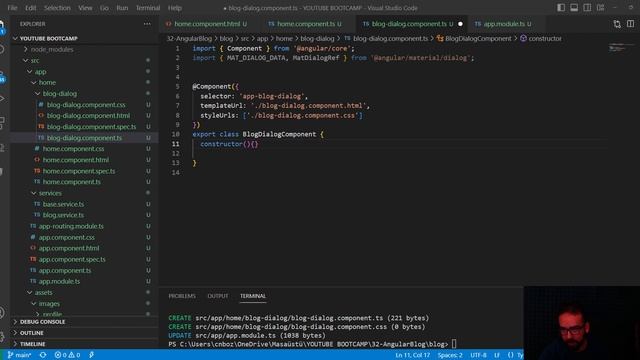Open File menu

[x=12, y=8]
